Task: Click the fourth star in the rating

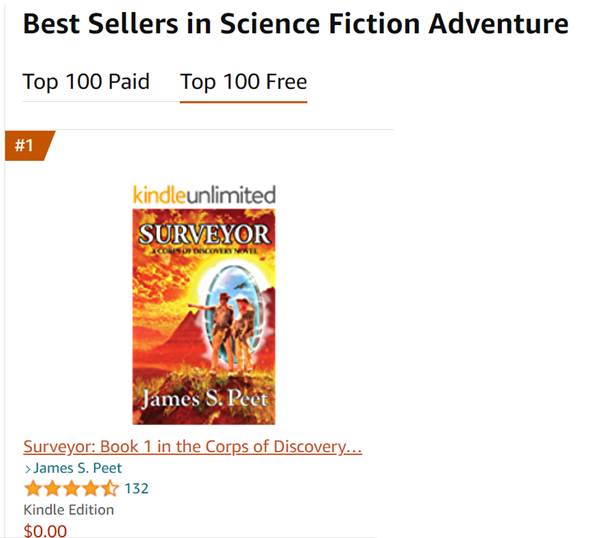Action: [90, 489]
